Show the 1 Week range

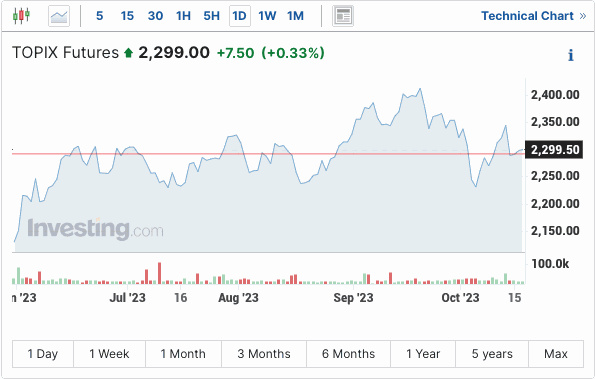(109, 354)
